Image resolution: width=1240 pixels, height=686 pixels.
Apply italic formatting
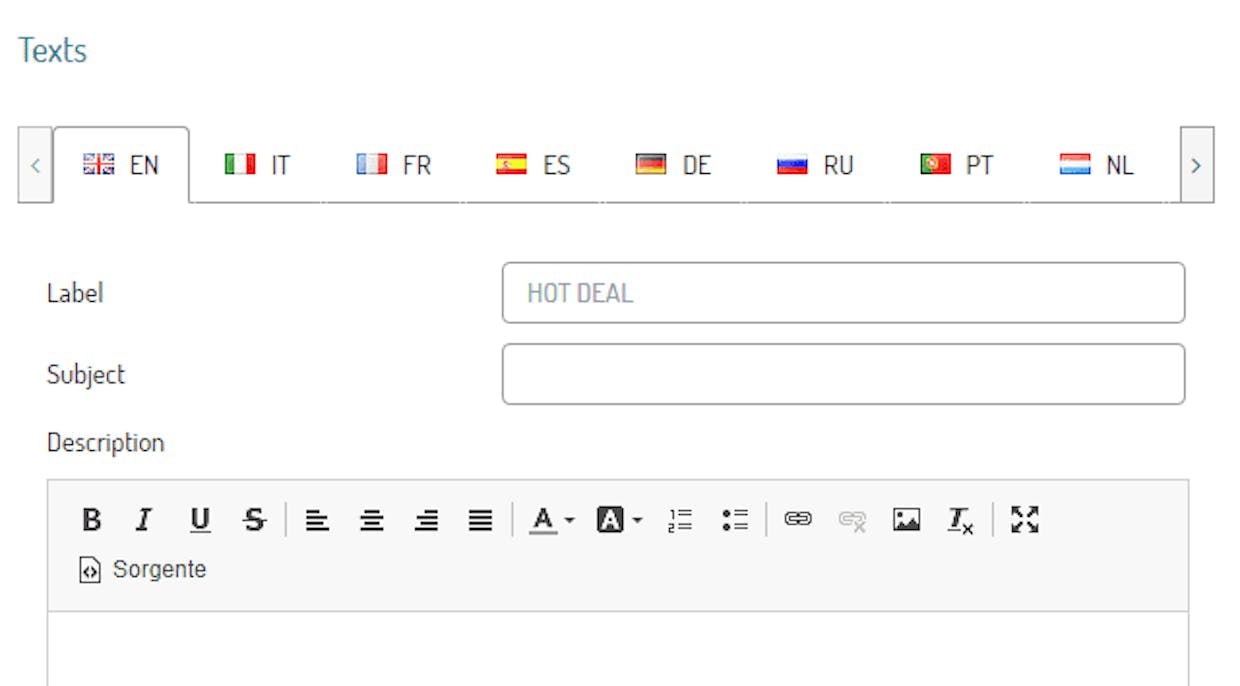[144, 520]
